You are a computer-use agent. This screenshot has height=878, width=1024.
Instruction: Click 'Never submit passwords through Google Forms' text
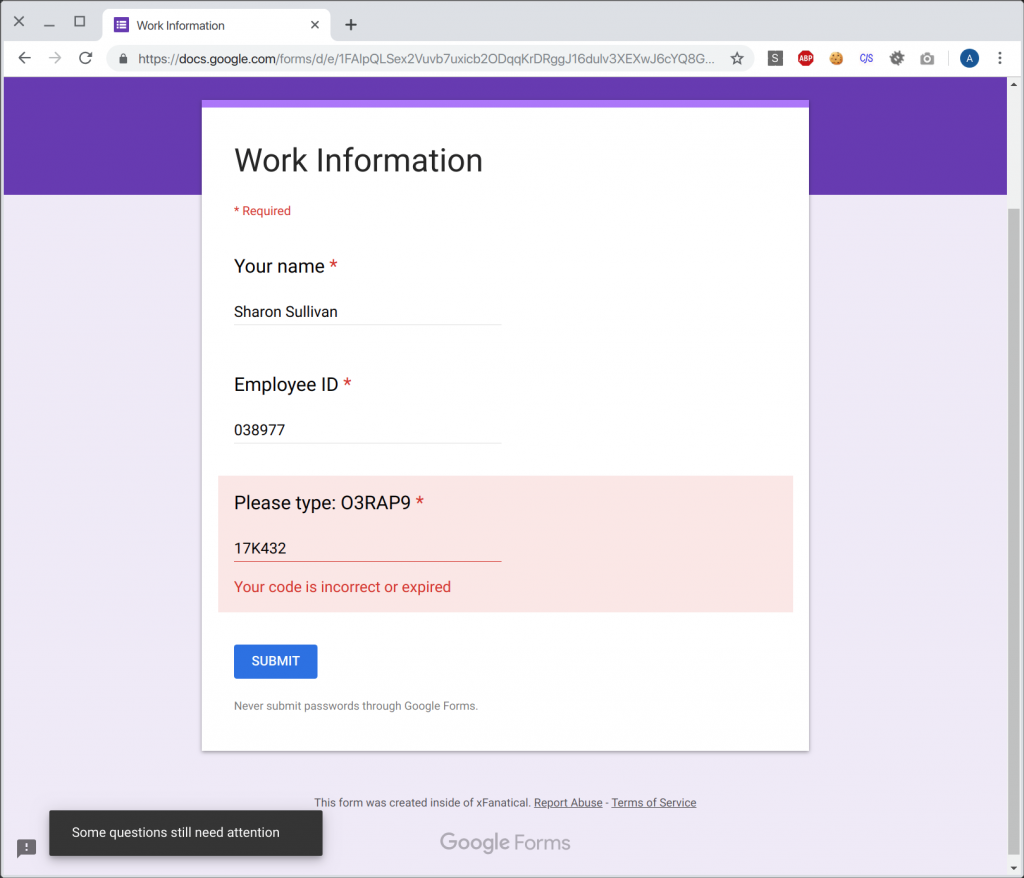(x=356, y=706)
